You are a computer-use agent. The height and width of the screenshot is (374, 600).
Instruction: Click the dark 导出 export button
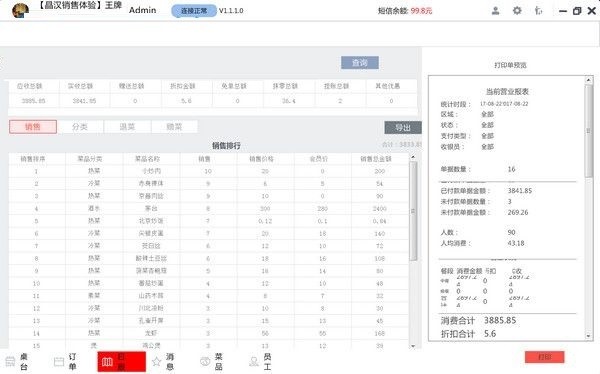(x=403, y=127)
